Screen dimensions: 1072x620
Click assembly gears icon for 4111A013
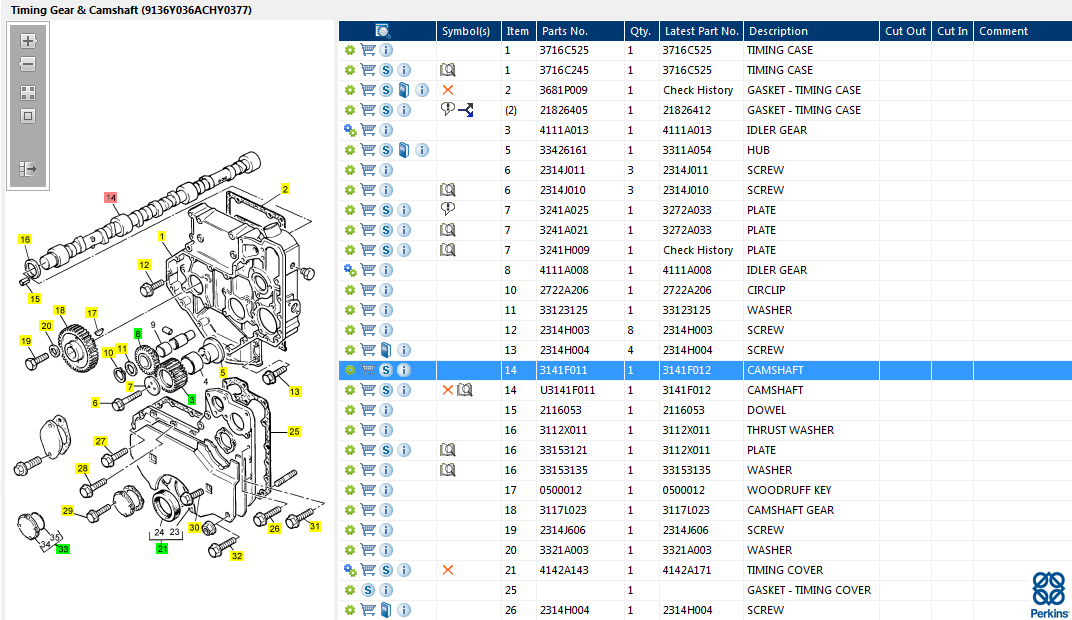[x=350, y=130]
